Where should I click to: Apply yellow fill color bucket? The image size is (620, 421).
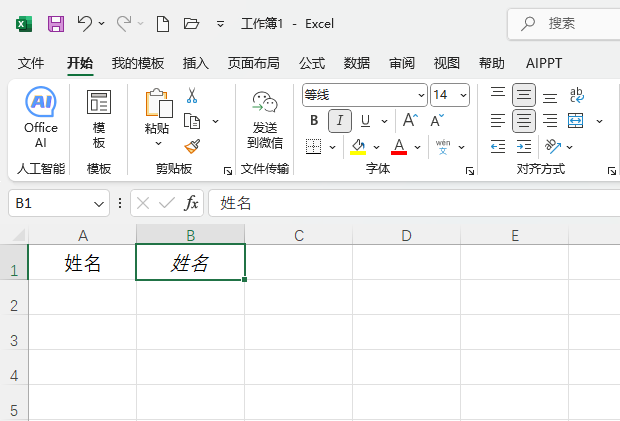point(358,147)
